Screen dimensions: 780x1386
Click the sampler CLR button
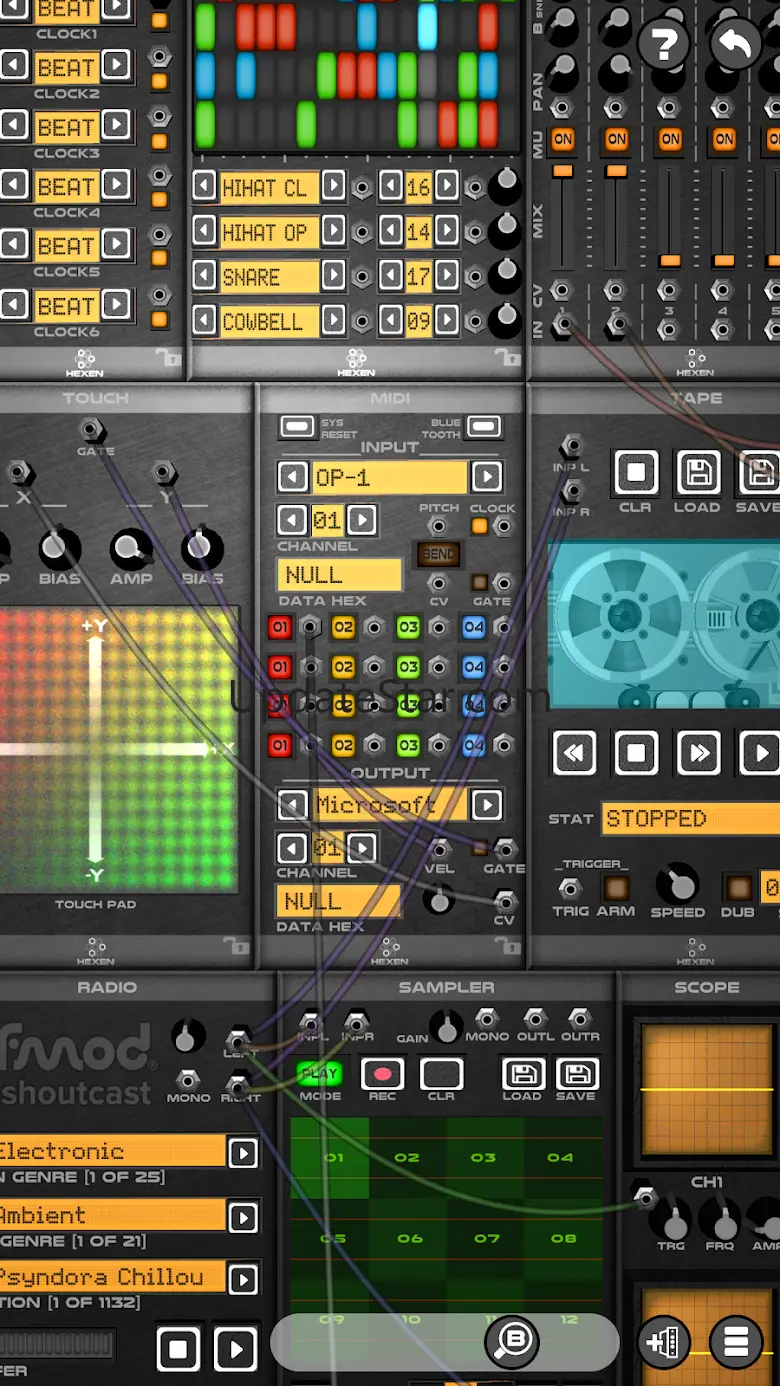[x=441, y=1074]
